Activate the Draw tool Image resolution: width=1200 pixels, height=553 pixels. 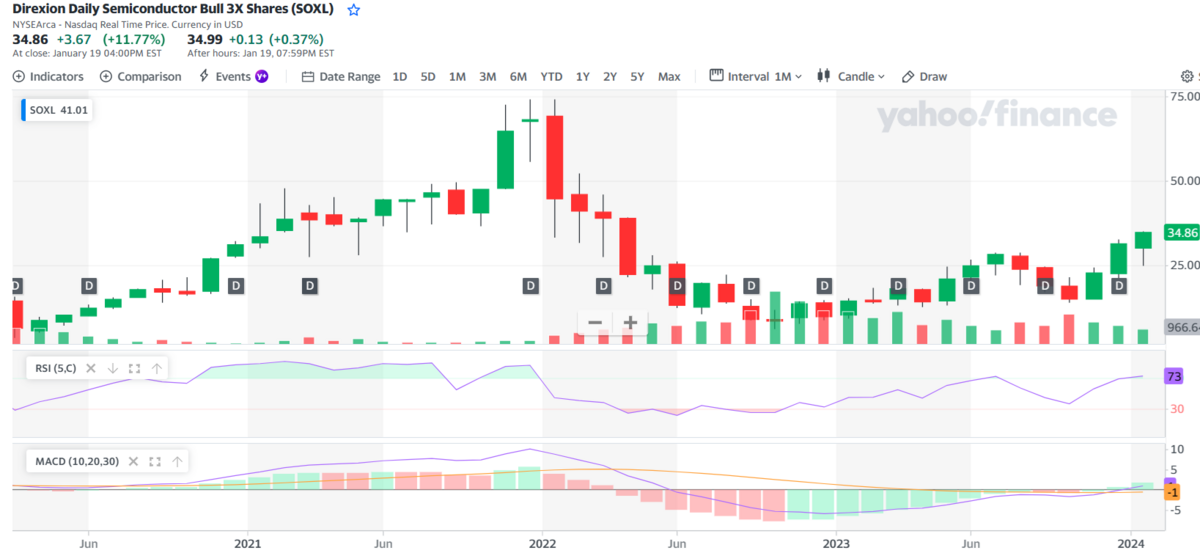click(x=924, y=76)
